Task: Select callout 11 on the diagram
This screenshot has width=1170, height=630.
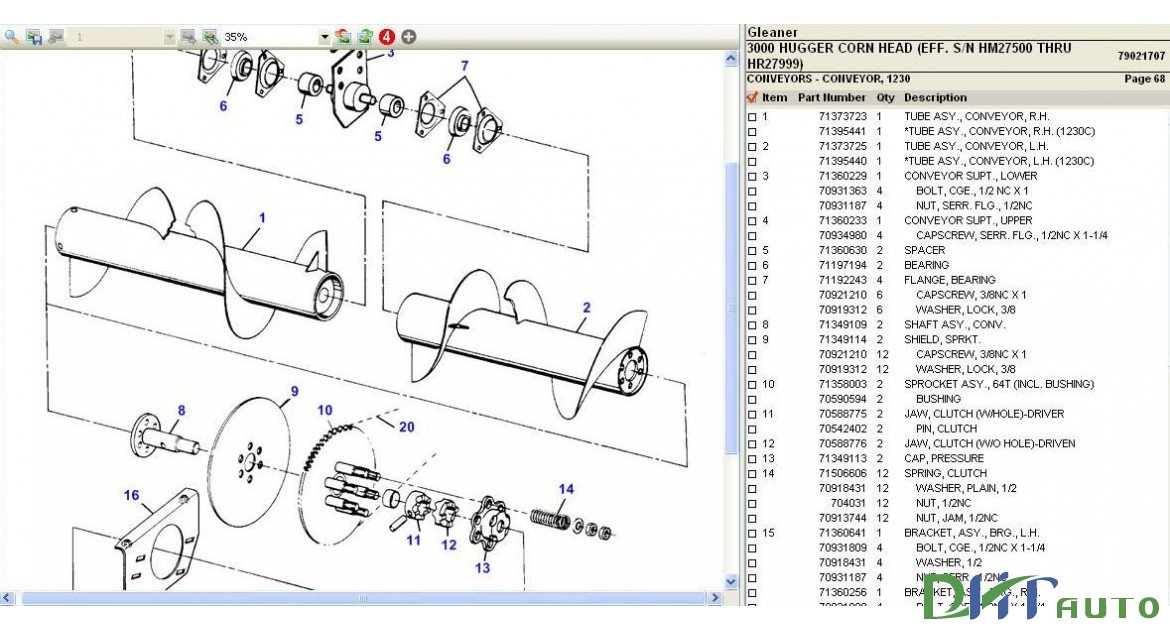Action: [x=413, y=540]
